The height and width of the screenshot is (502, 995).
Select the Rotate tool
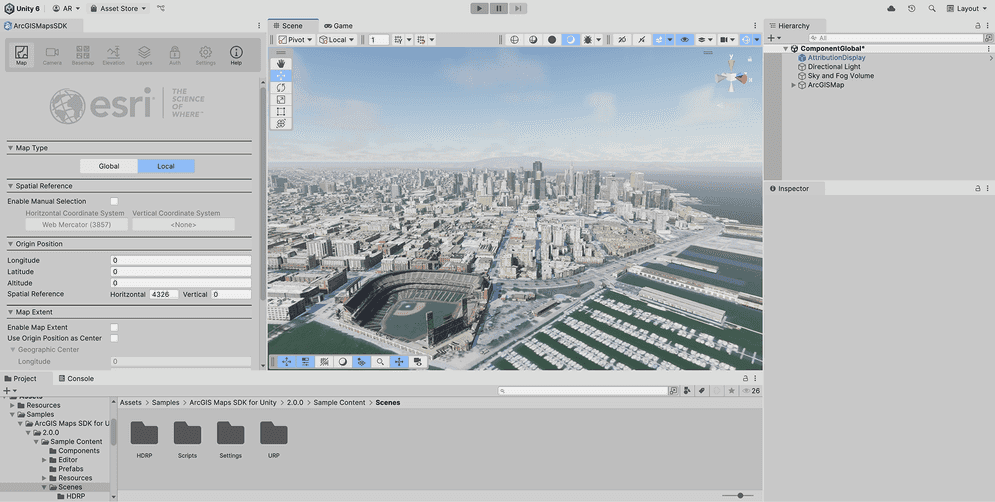tap(281, 88)
